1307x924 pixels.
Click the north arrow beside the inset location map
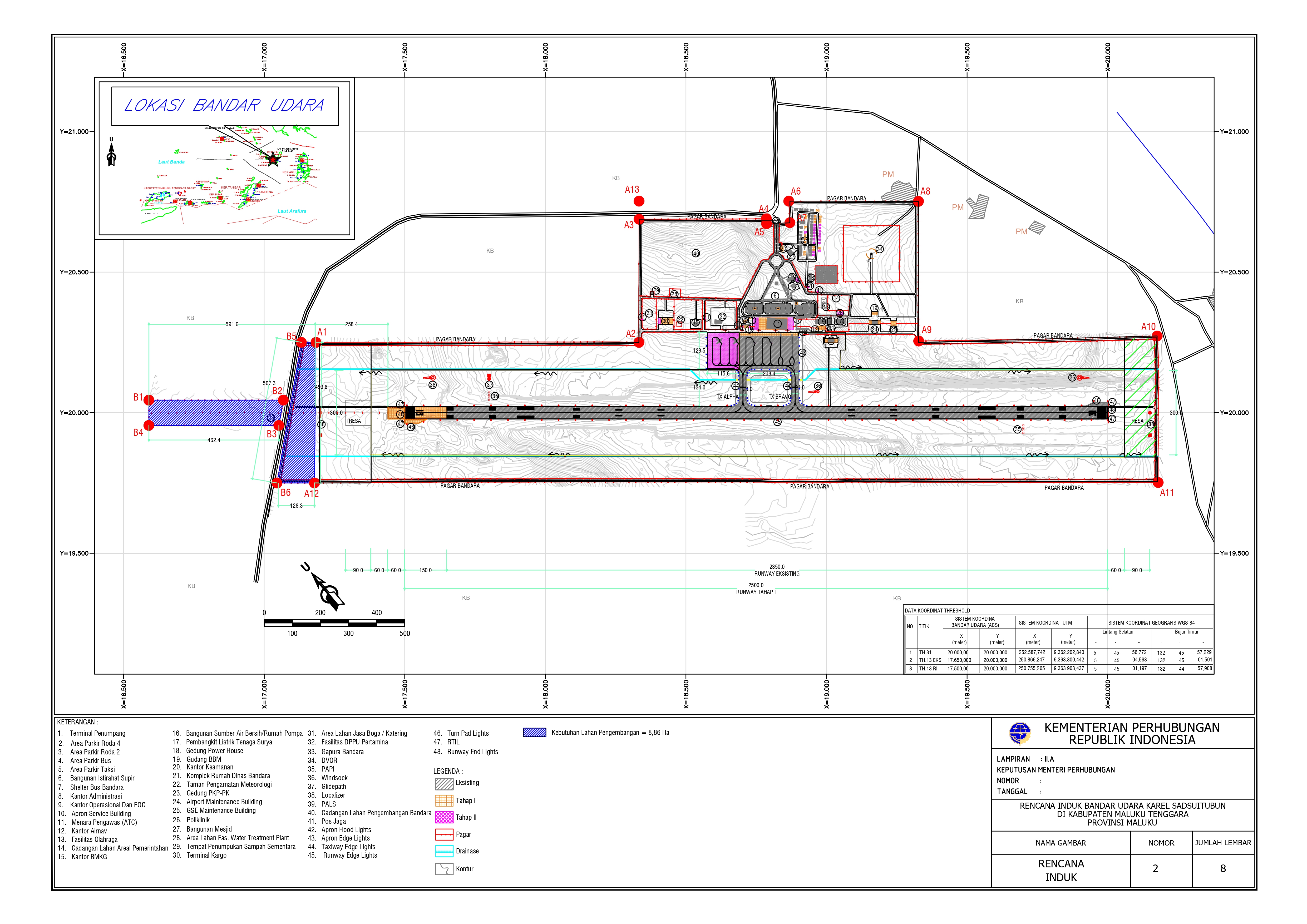pos(112,151)
